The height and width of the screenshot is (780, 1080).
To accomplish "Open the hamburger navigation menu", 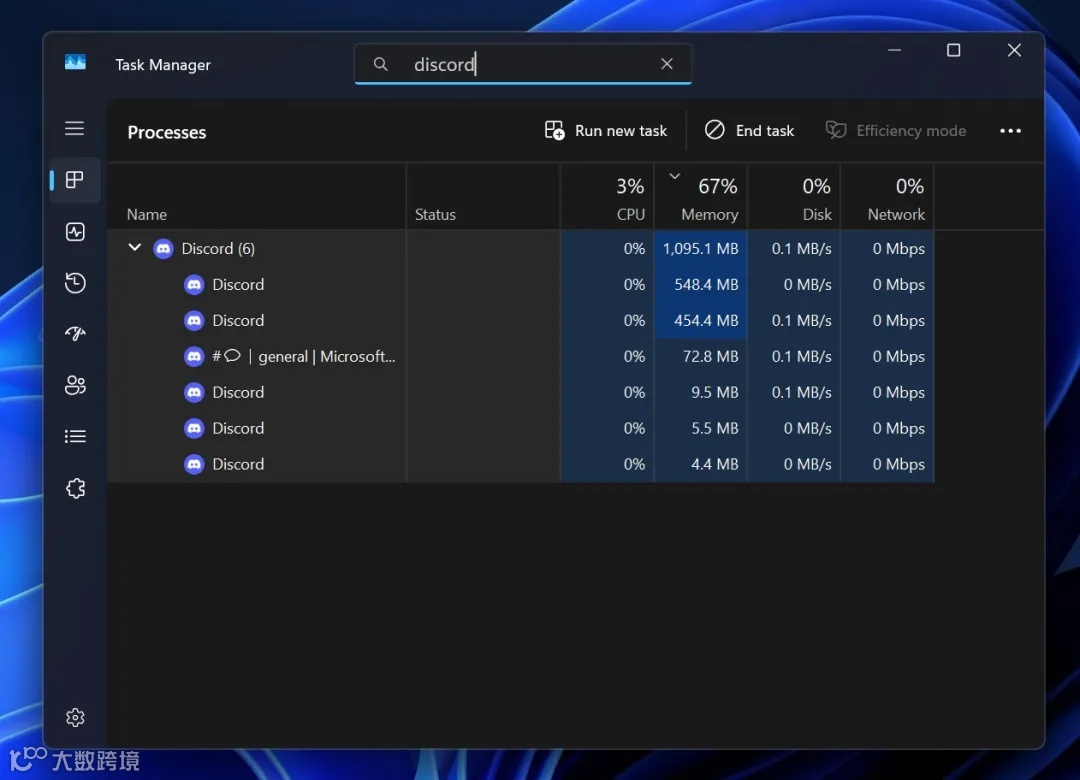I will (x=74, y=128).
